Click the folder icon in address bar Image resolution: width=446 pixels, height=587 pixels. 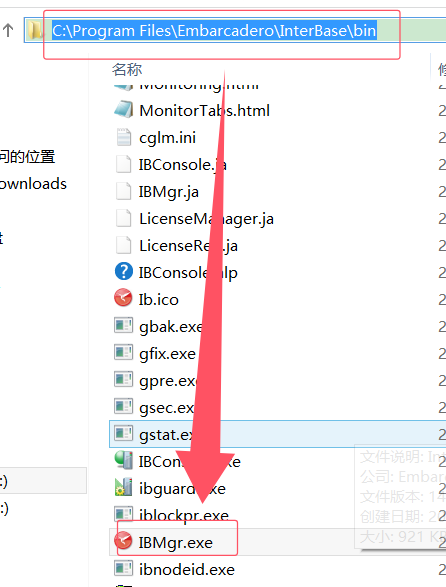[36, 30]
